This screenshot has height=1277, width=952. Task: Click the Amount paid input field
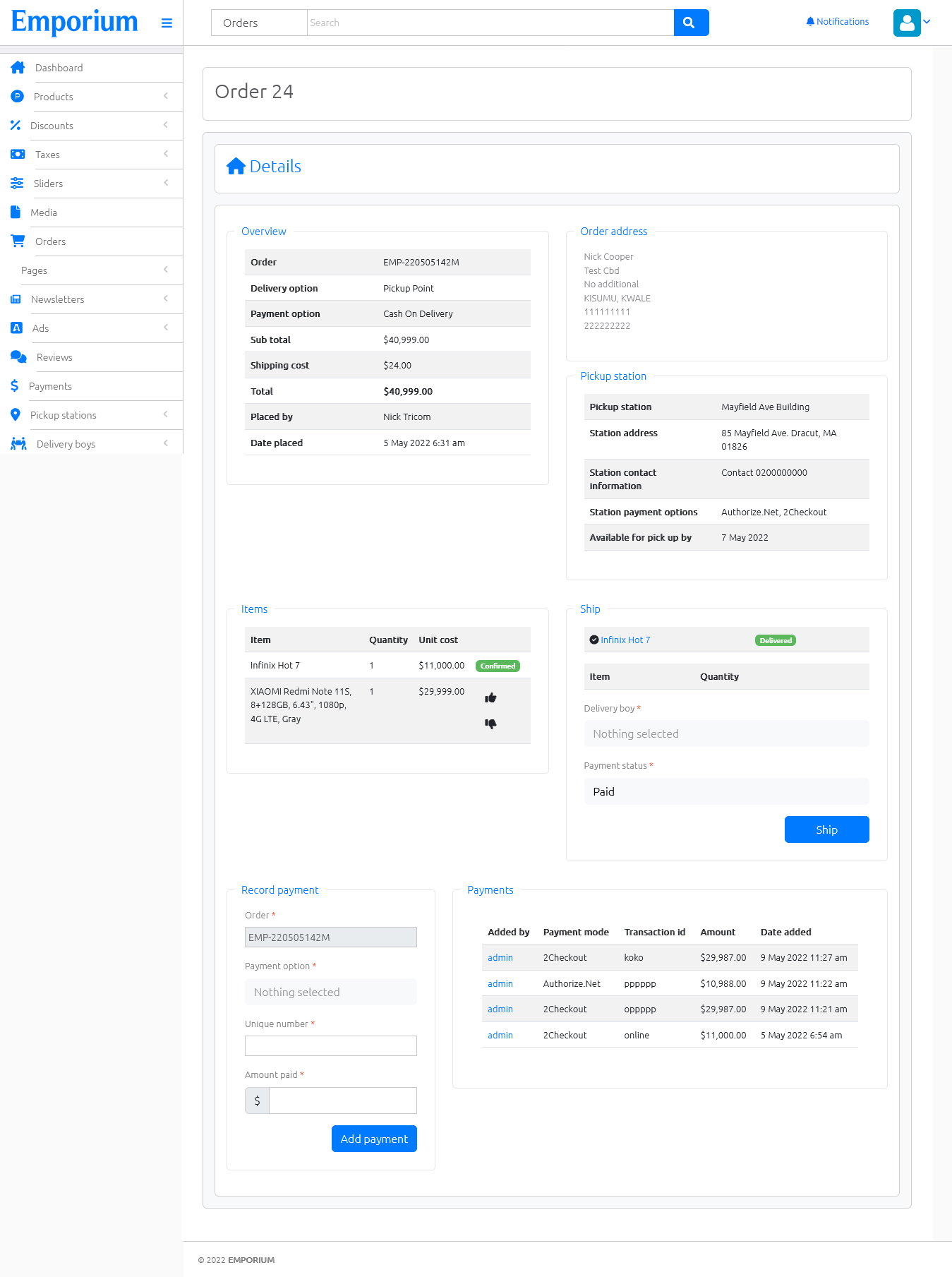point(342,1101)
